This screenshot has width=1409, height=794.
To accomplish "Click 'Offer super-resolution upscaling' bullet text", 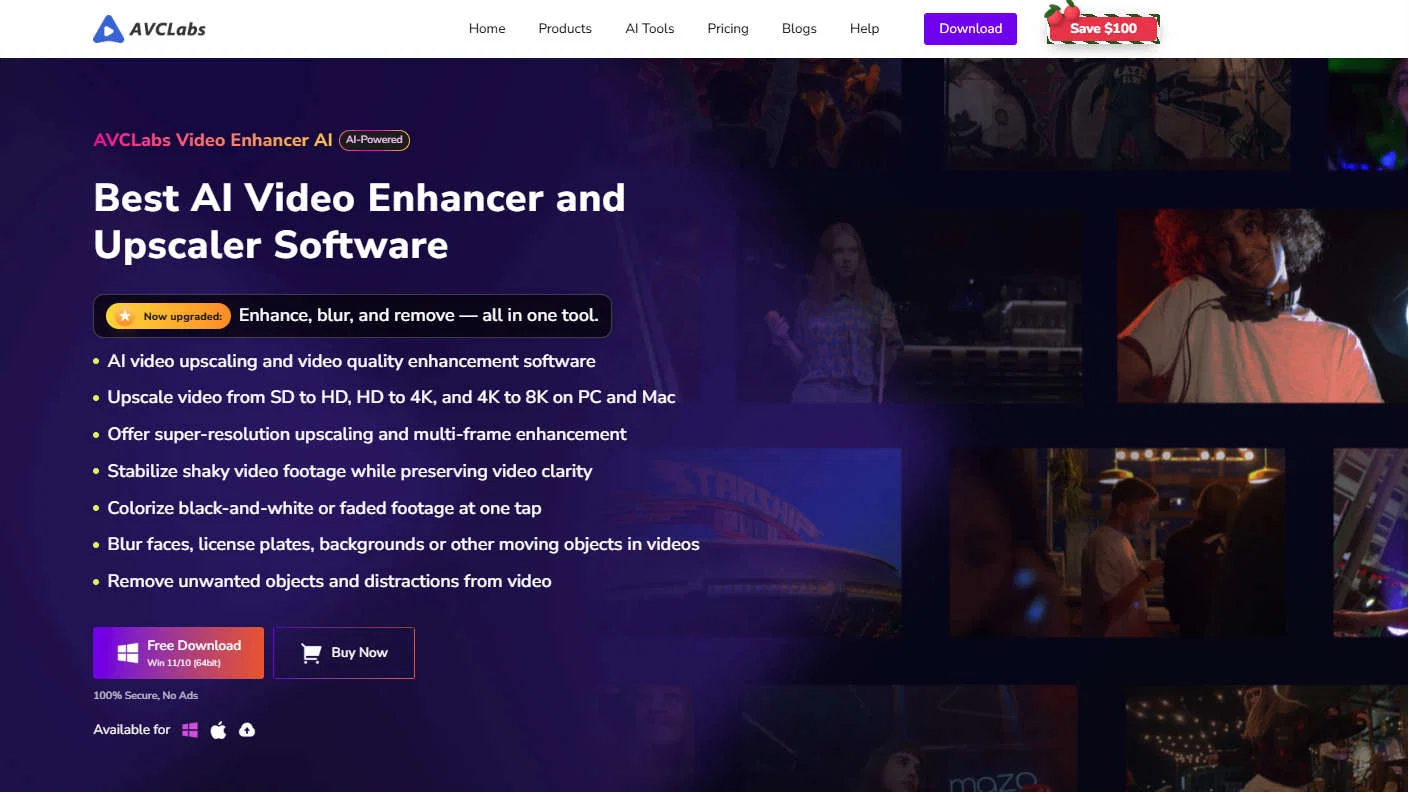I will [x=367, y=434].
